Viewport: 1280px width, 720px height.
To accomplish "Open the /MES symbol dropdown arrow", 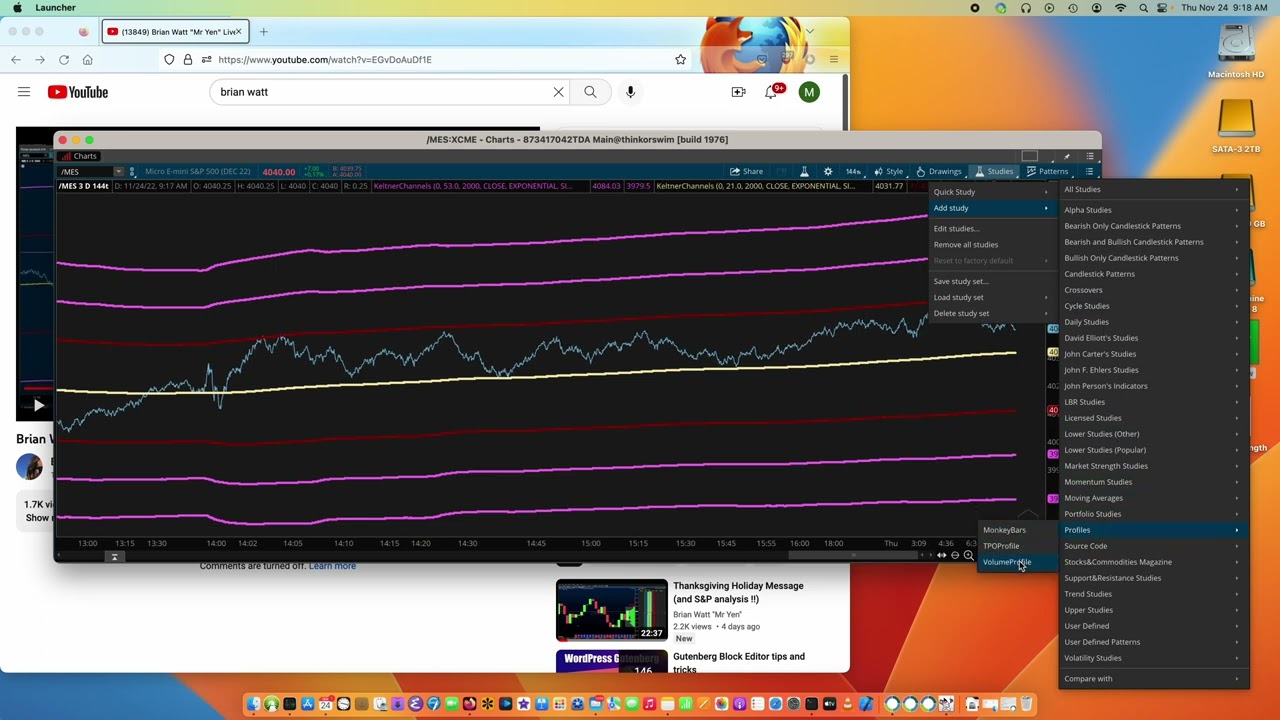I will click(x=118, y=172).
